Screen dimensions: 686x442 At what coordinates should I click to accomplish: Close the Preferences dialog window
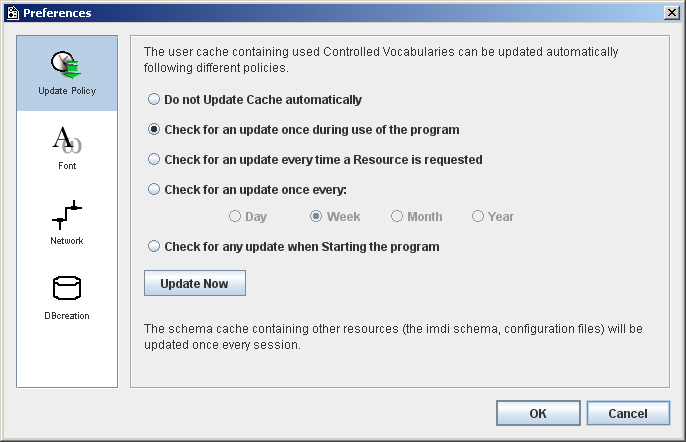point(672,13)
